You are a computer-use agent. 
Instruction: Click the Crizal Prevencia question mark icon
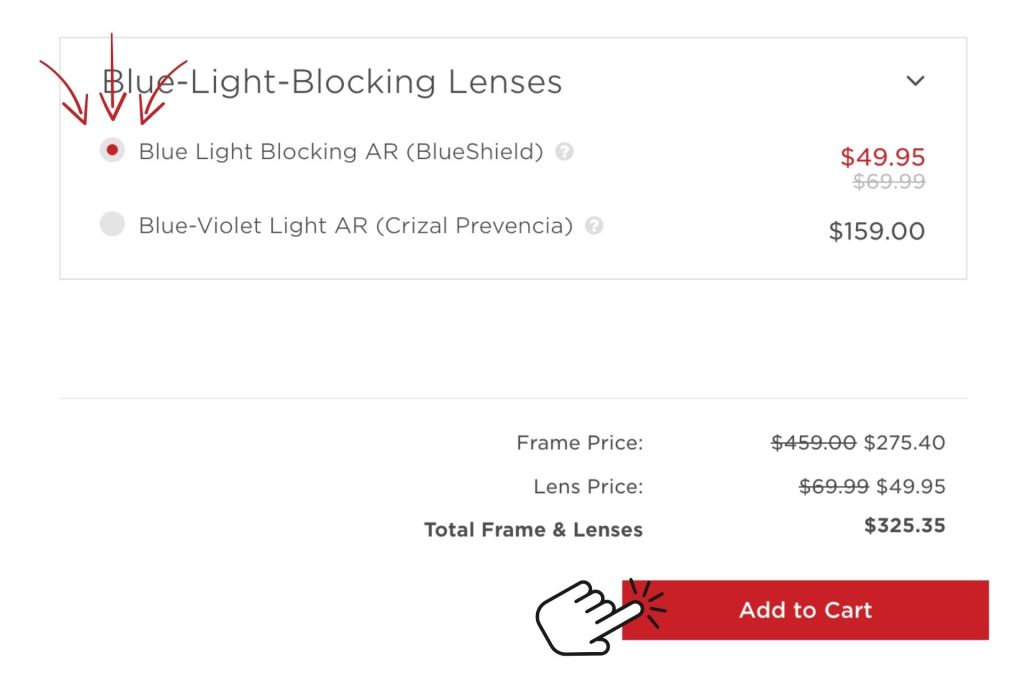[593, 225]
